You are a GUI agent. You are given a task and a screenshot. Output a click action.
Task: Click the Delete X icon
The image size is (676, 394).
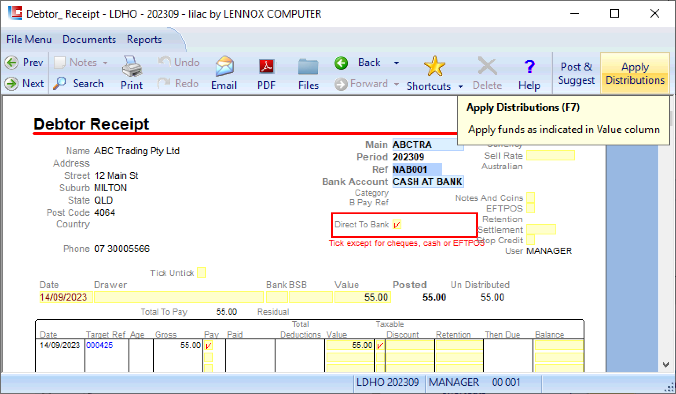487,67
